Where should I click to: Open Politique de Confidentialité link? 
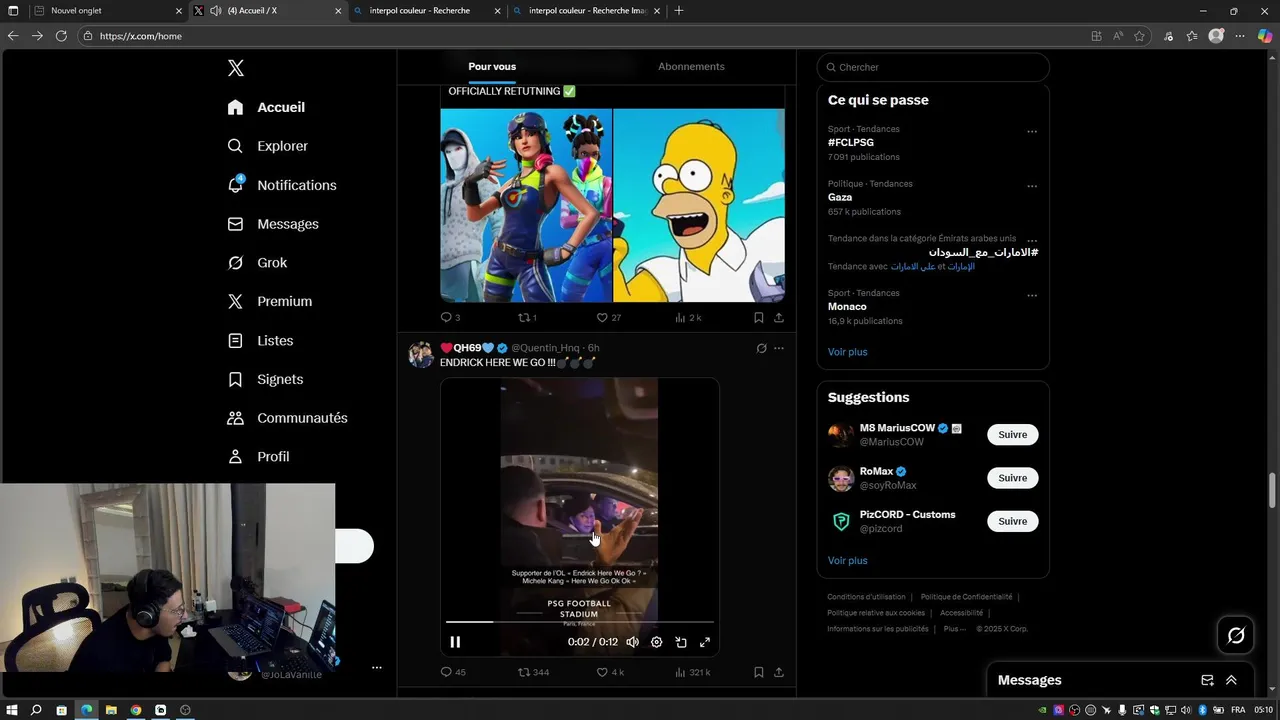click(x=966, y=597)
